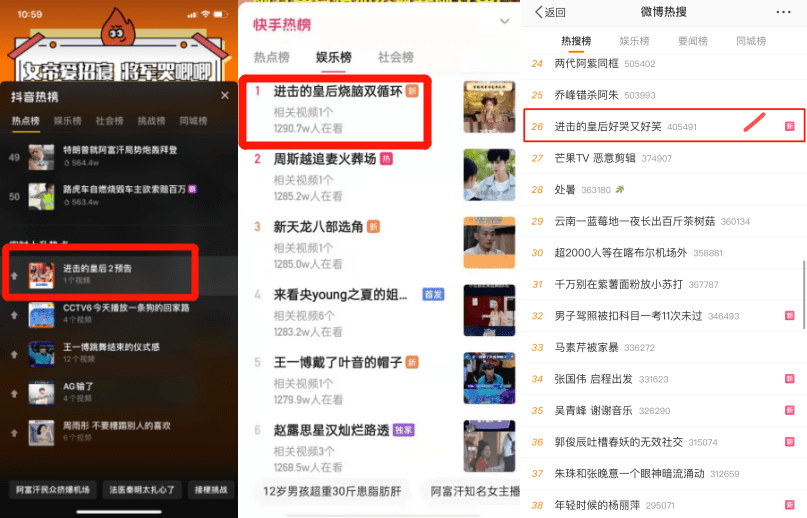Open the three-dot menu in 微博热搜
Image resolution: width=807 pixels, height=518 pixels.
pos(783,12)
